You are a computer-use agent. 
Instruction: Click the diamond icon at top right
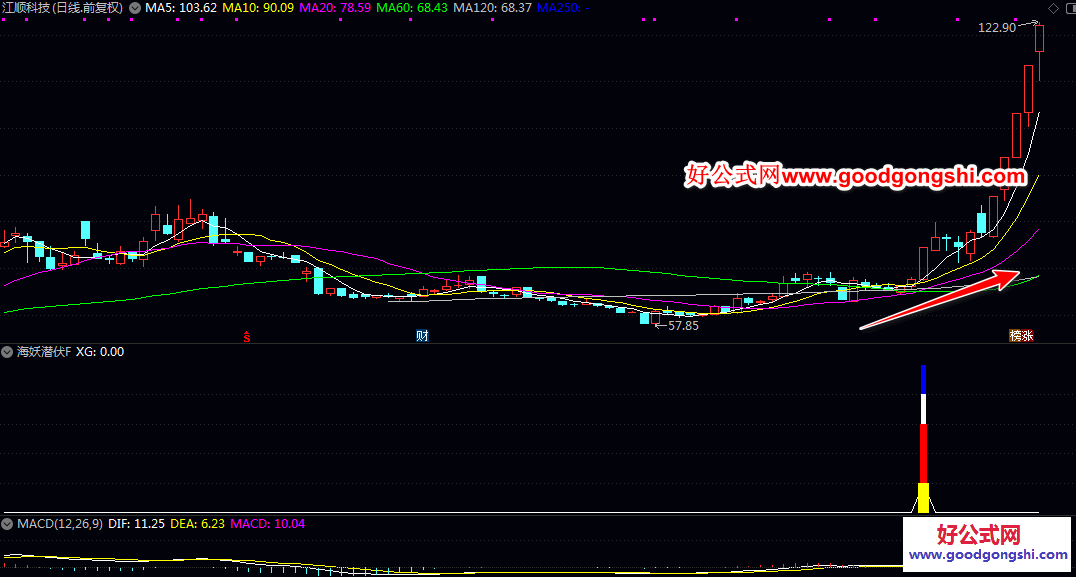(x=1053, y=8)
